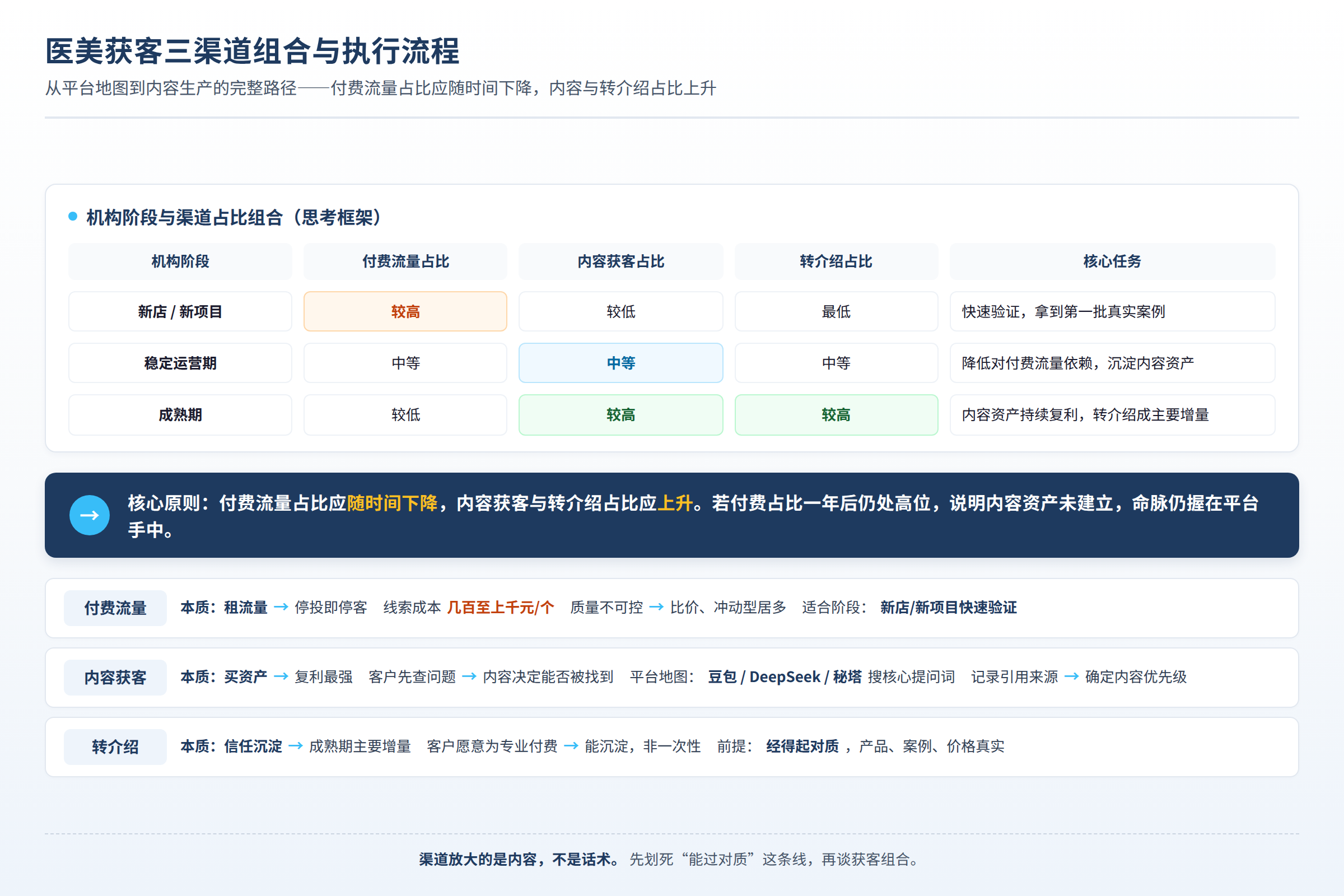The width and height of the screenshot is (1344, 896).
Task: Click the highlighted words 随时间下降 in the banner
Action: pos(392,503)
